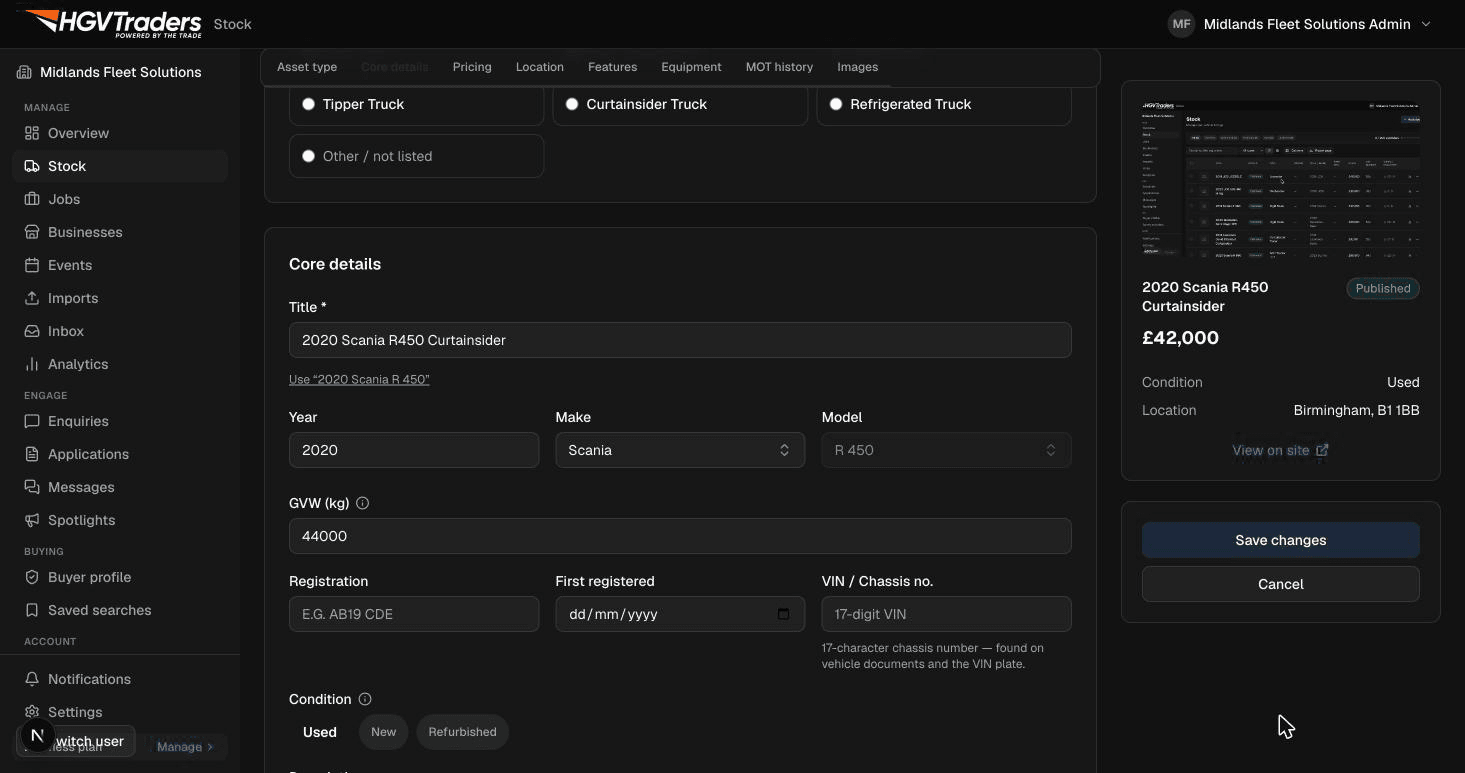Switch to the Equipment tab

point(691,67)
